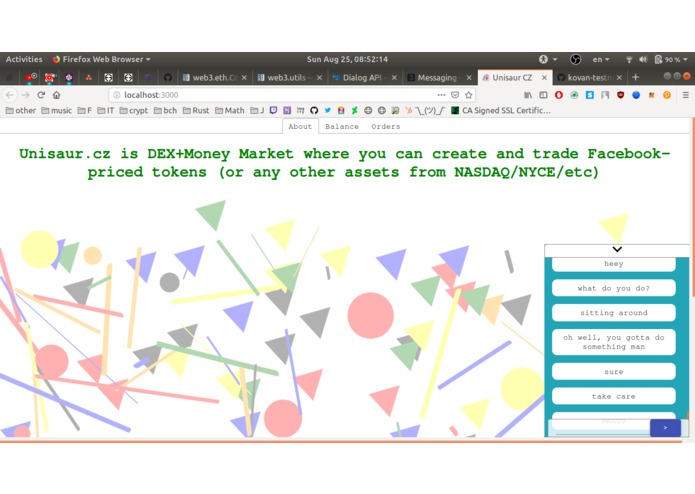This screenshot has width=695, height=494.
Task: Open Twitter bookmark icon in bookmarks toolbar
Action: (x=328, y=110)
